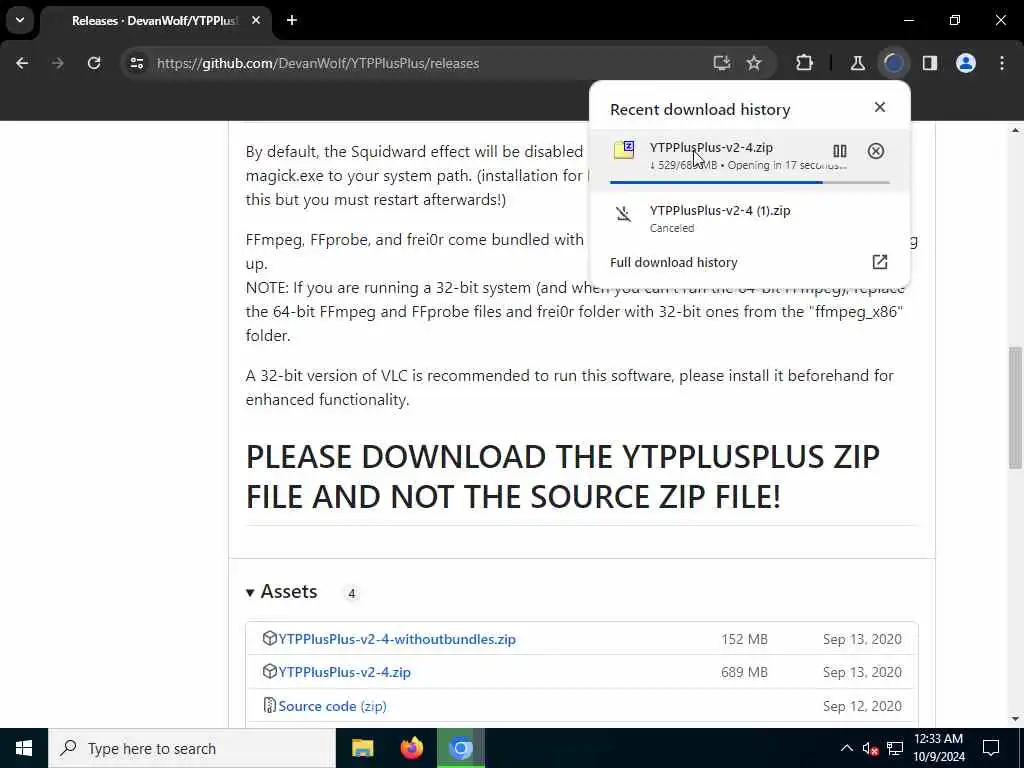1024x768 pixels.
Task: Open the network tray icon
Action: pyautogui.click(x=895, y=748)
